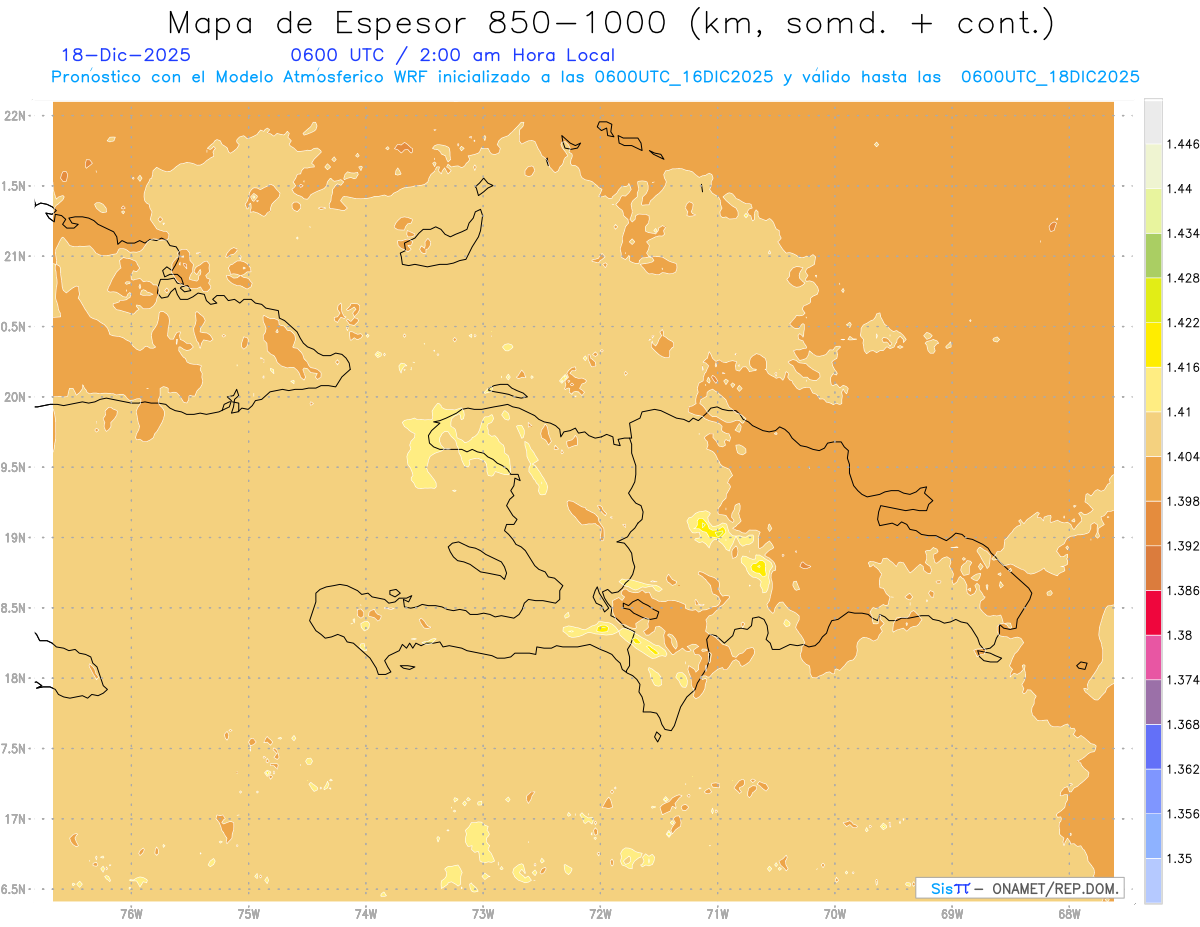1200x927 pixels.
Task: Select the "71W" longitude label
Action: tap(717, 914)
